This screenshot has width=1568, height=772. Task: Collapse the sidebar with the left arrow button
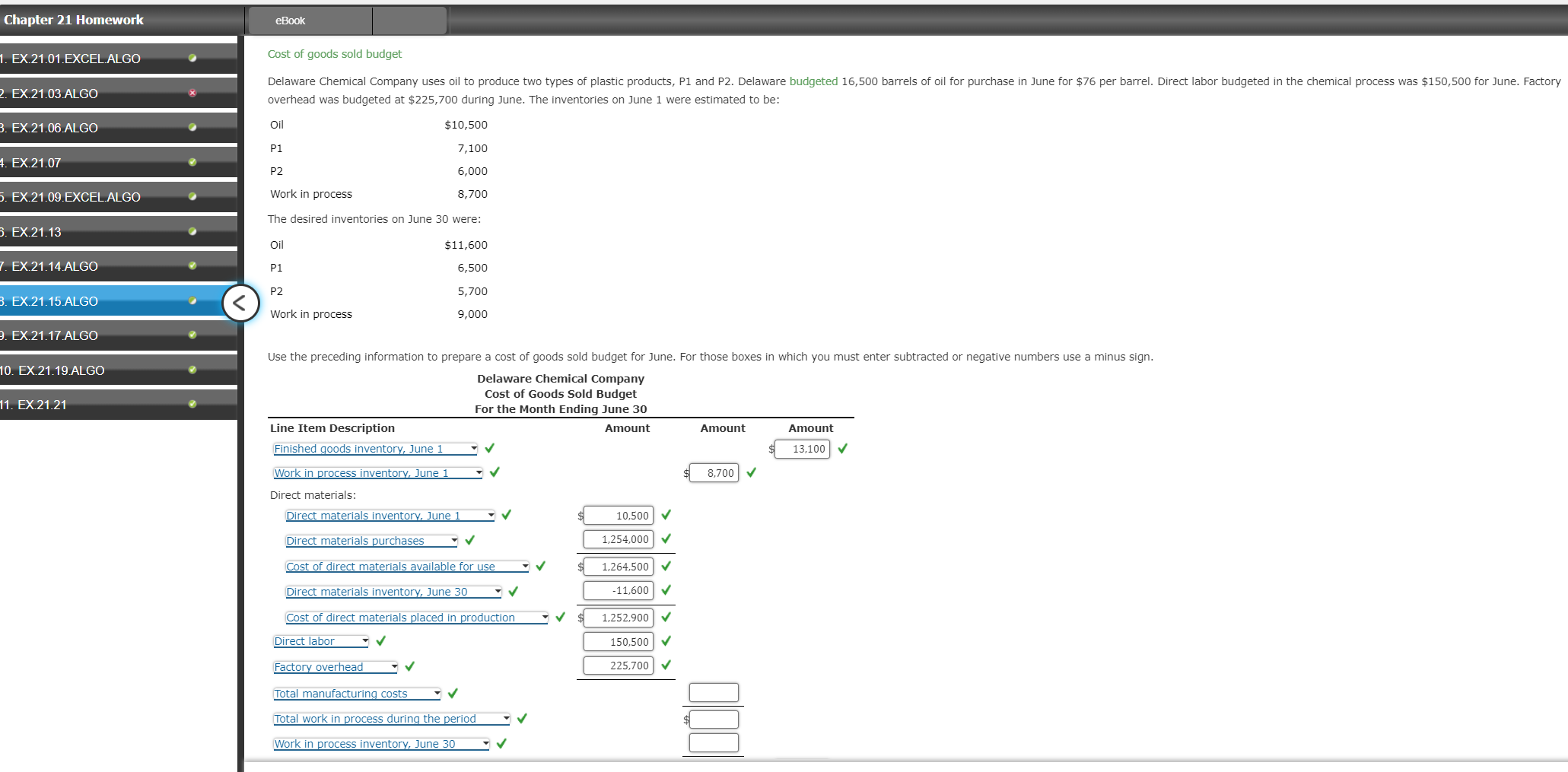[x=240, y=303]
